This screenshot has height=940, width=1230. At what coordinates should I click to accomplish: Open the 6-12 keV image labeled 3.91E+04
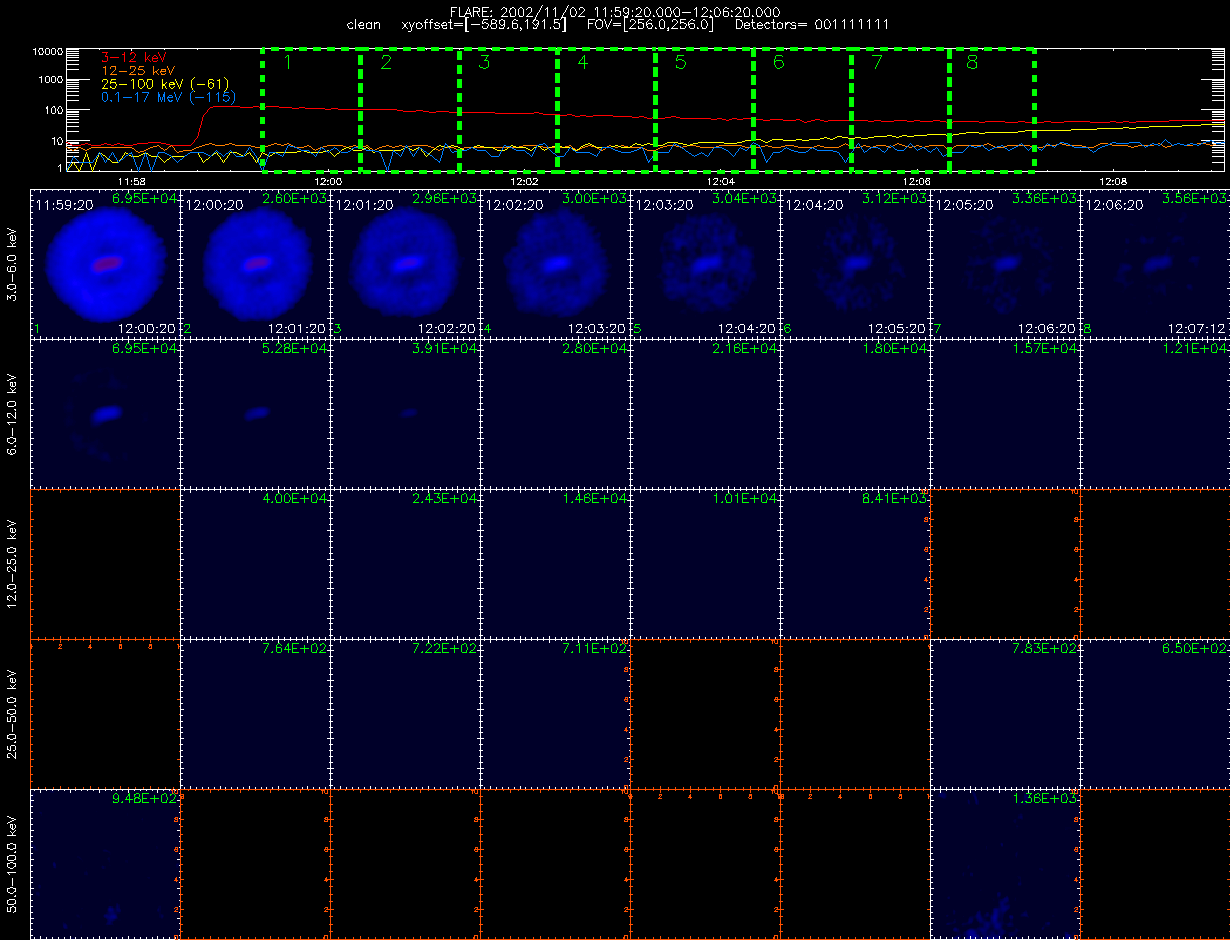coord(405,414)
